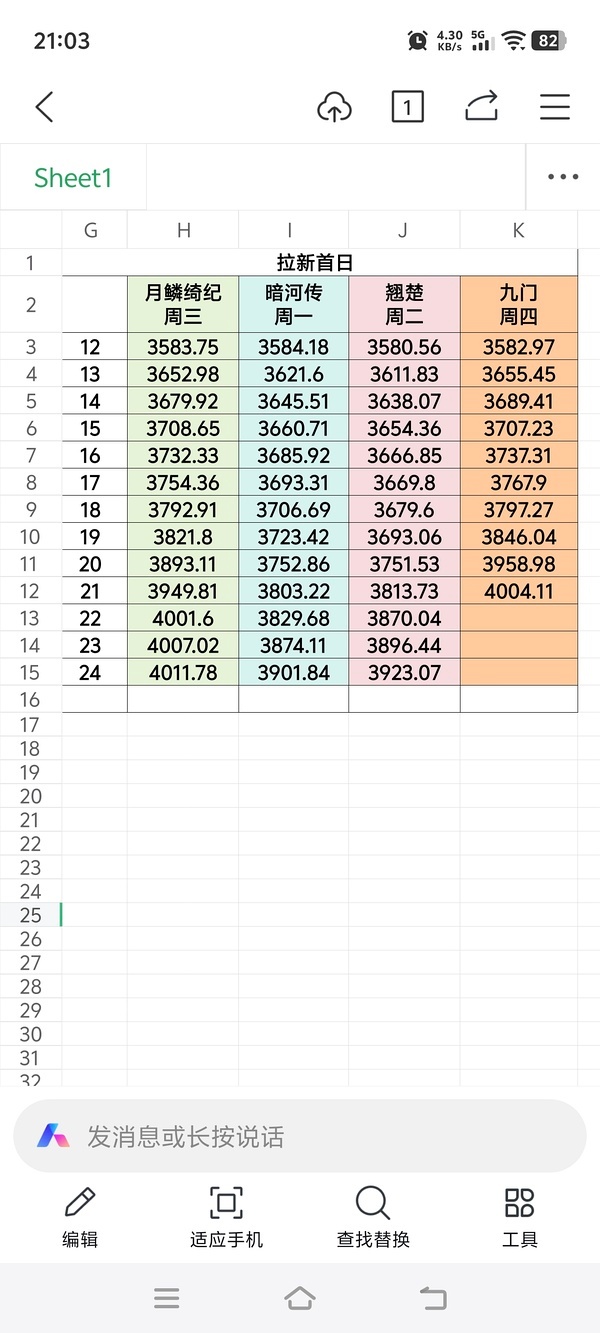The width and height of the screenshot is (600, 1333).
Task: Select cell containing 4011.78
Action: point(183,672)
